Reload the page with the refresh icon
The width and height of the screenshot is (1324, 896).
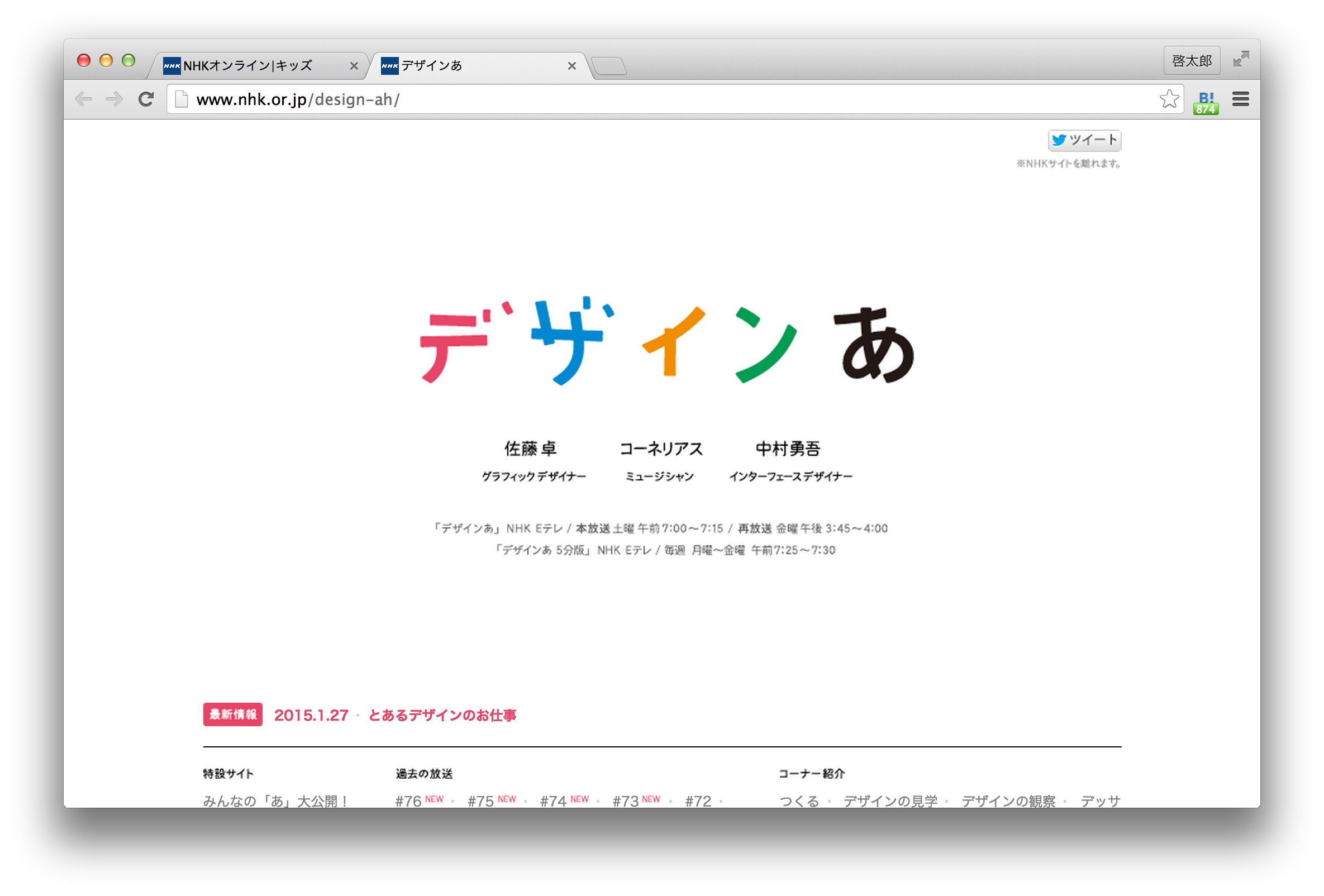click(x=146, y=99)
